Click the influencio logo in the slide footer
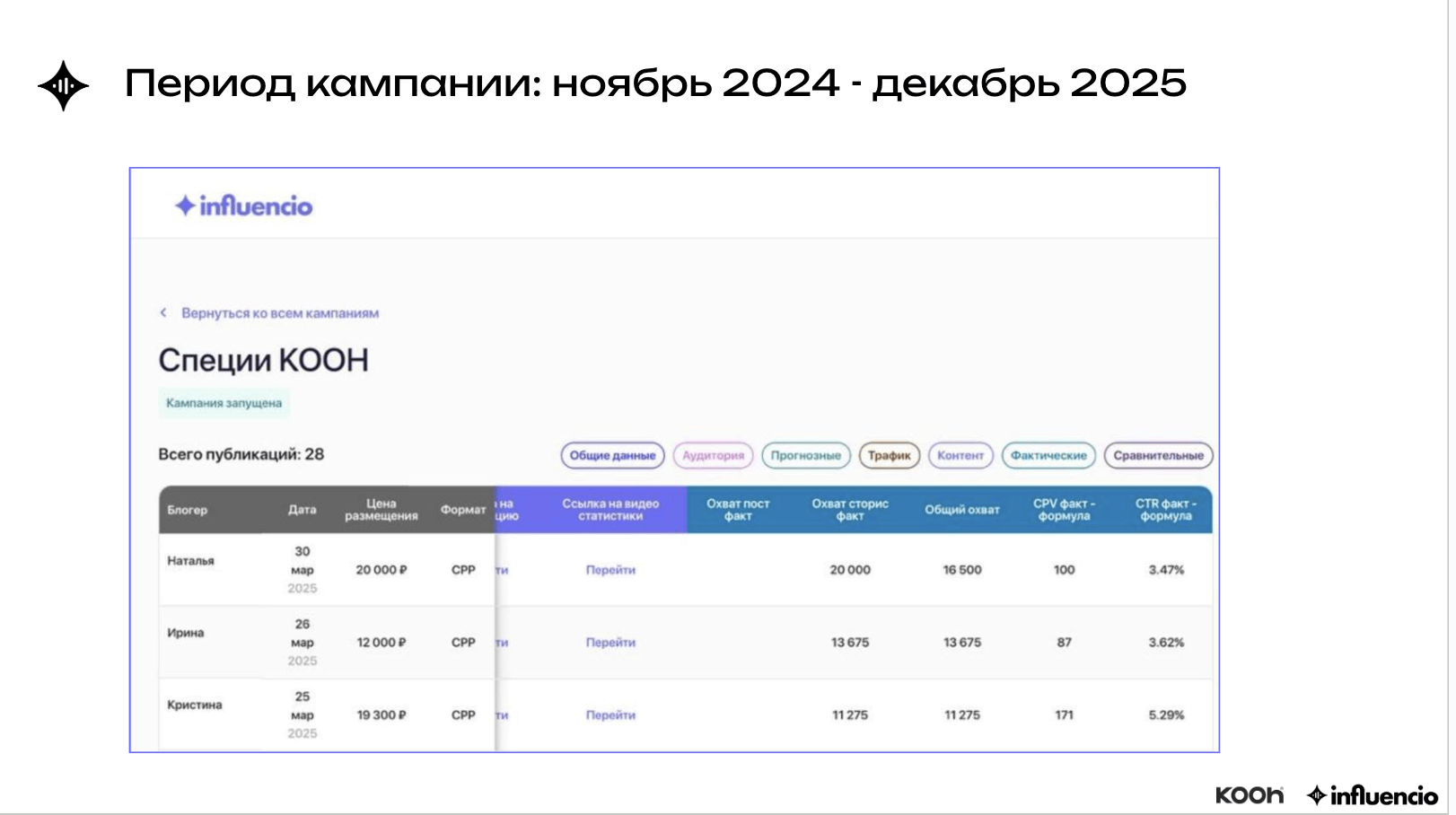The image size is (1456, 815). [x=1373, y=795]
